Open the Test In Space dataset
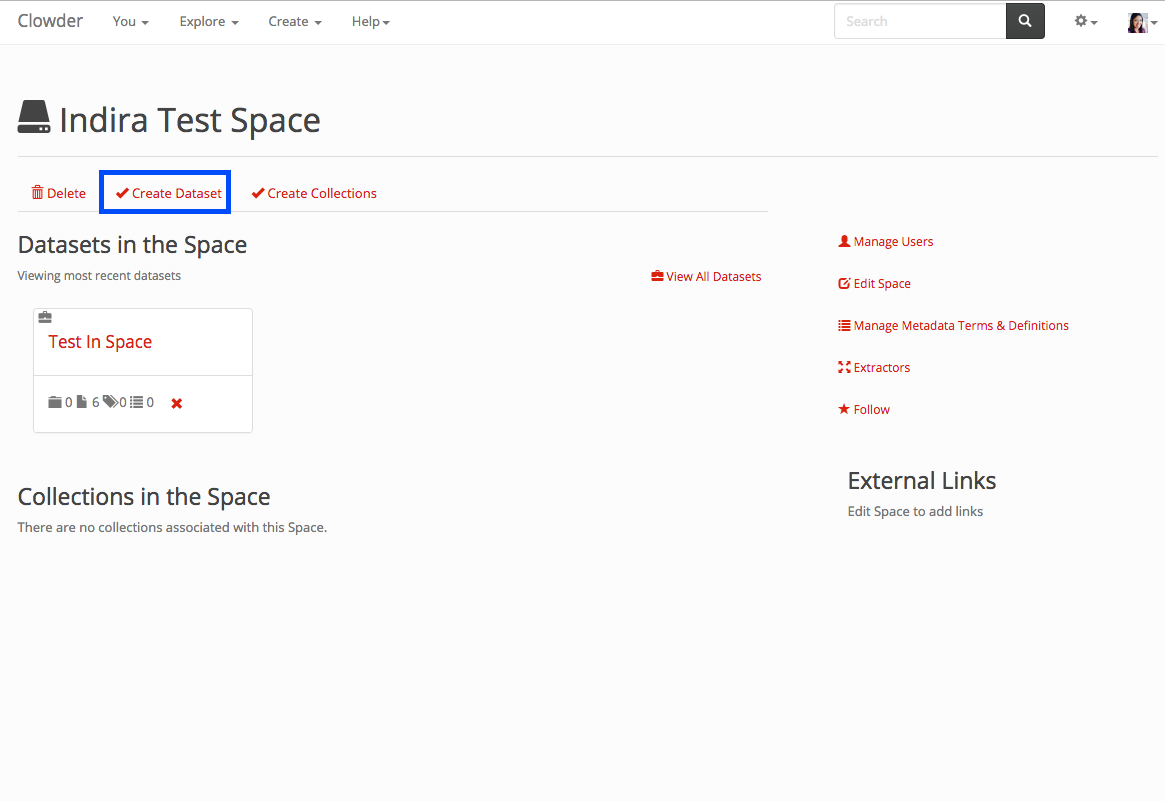Image resolution: width=1165 pixels, height=801 pixels. (100, 342)
